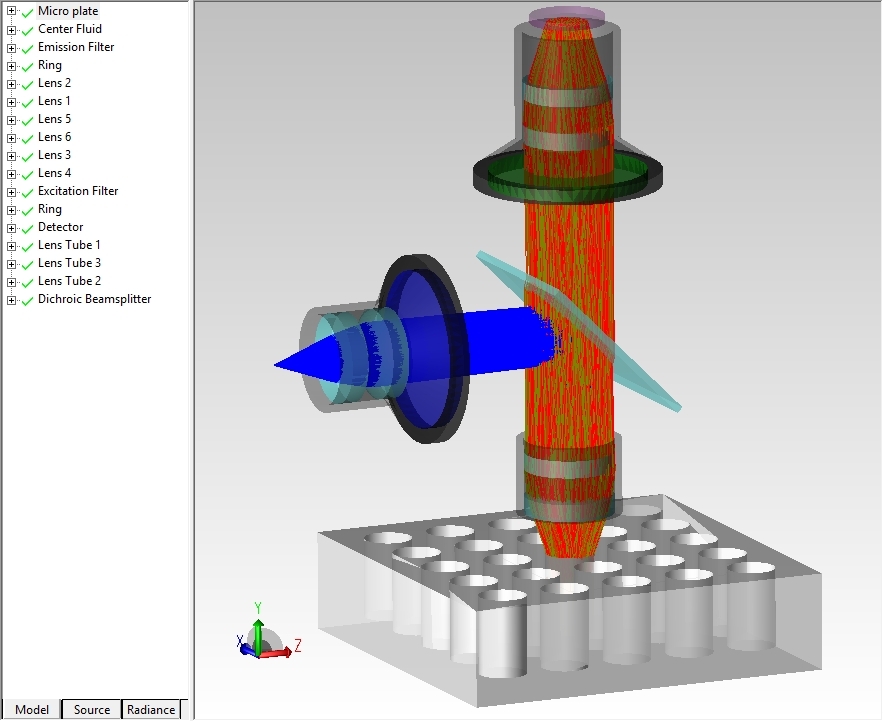Select the Lens 5 item label
Viewport: 883px width, 721px height.
54,119
